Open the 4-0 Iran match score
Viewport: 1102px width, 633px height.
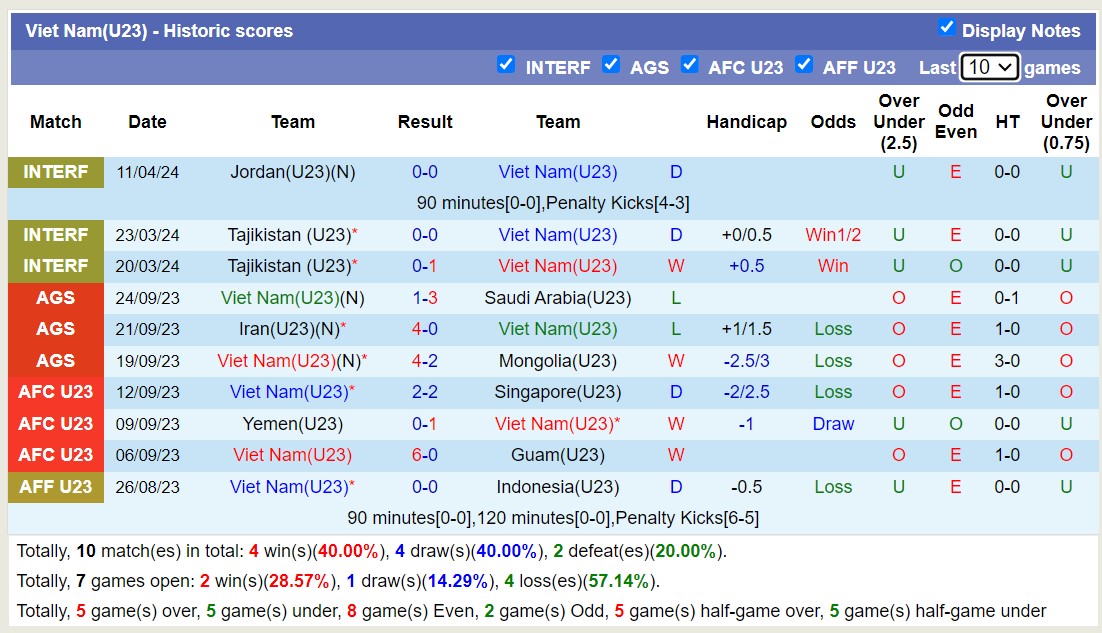click(x=425, y=329)
